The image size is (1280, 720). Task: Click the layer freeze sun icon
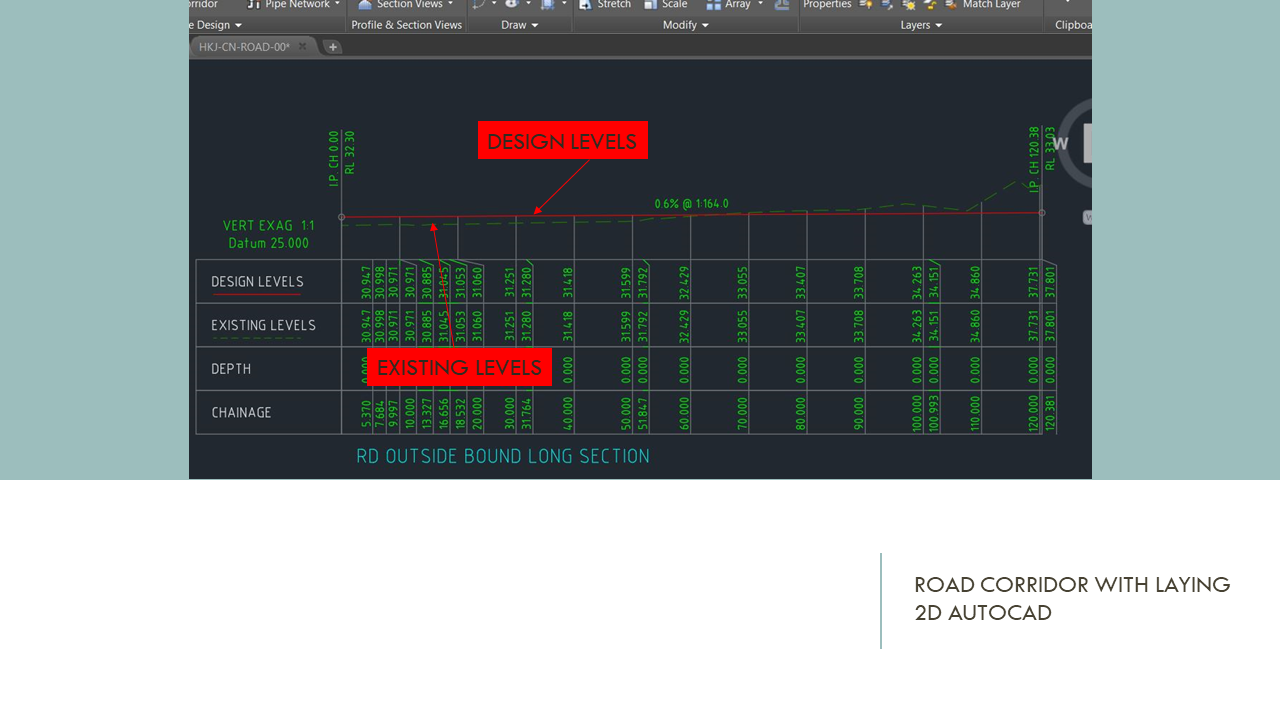908,5
